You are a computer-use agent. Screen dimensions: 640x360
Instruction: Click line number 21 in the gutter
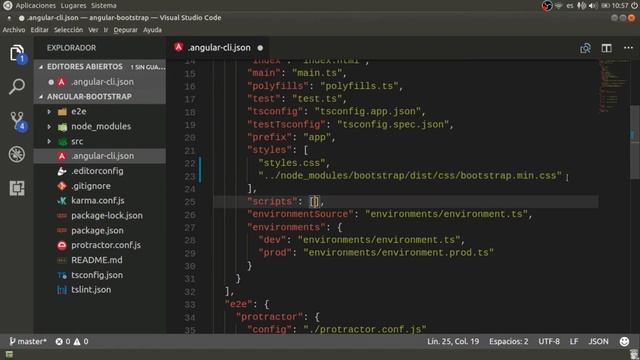pyautogui.click(x=190, y=151)
